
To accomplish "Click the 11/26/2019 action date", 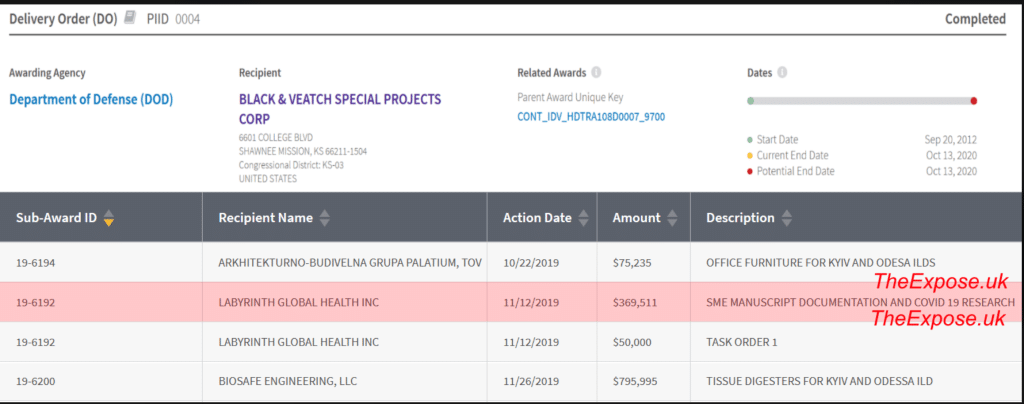I will click(531, 381).
